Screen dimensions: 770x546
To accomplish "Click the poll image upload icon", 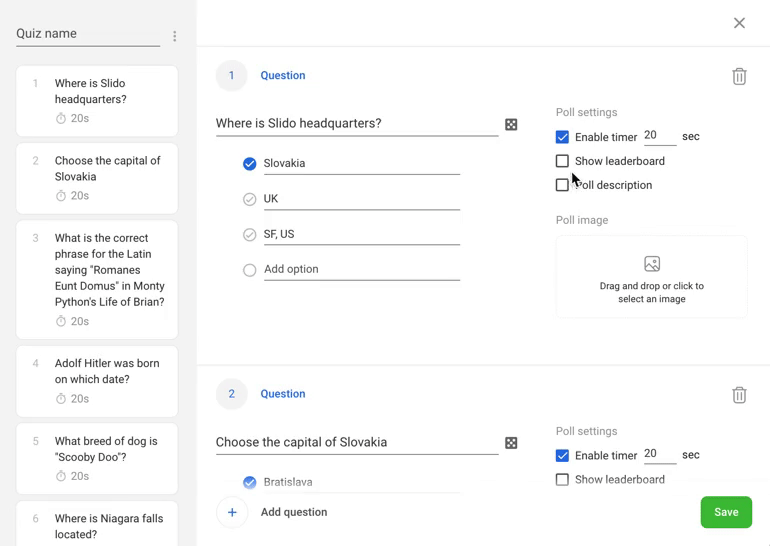I will point(652,264).
